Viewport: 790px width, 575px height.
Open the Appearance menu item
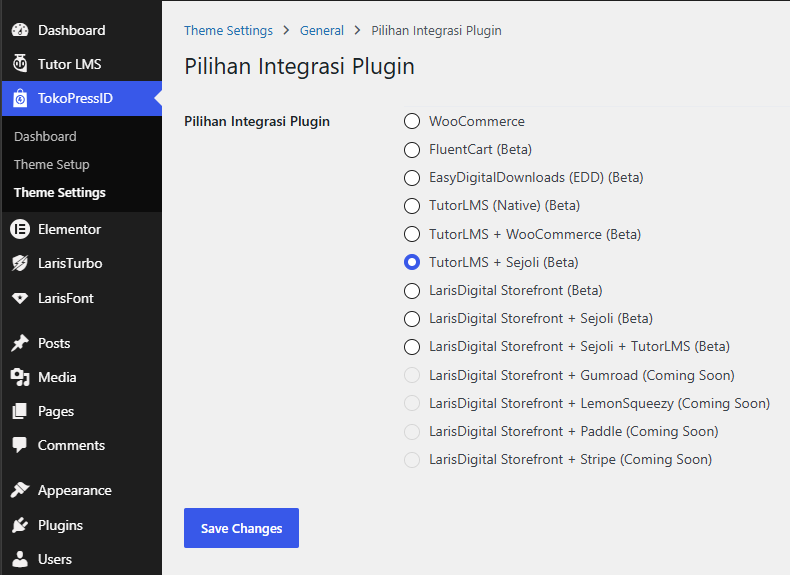pos(81,490)
